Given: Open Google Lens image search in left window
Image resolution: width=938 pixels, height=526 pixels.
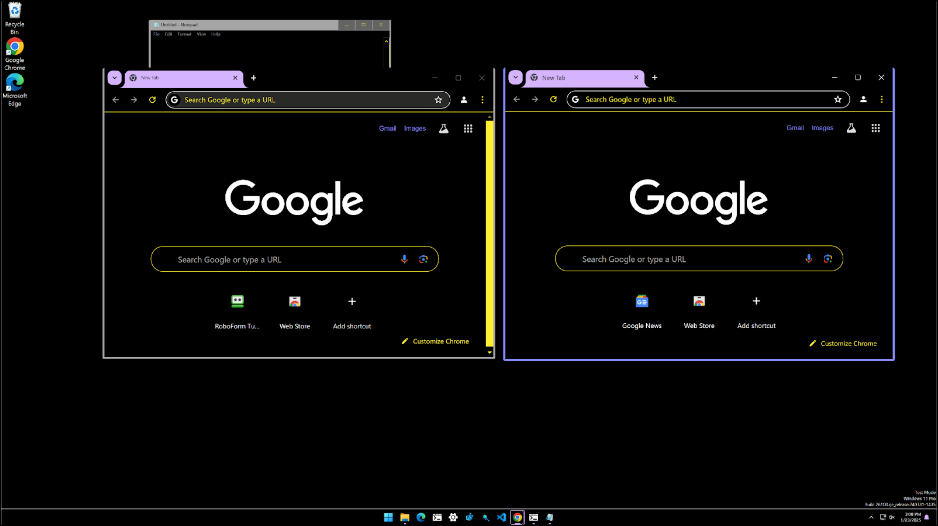Looking at the screenshot, I should coord(423,259).
